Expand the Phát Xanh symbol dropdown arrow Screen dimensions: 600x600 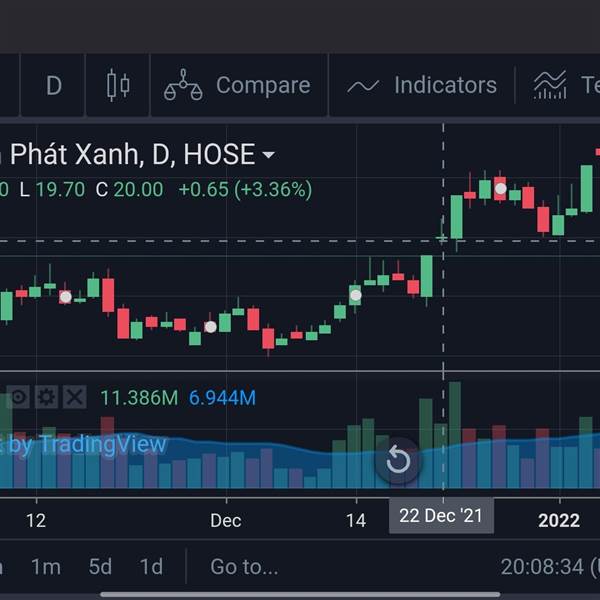[x=268, y=155]
